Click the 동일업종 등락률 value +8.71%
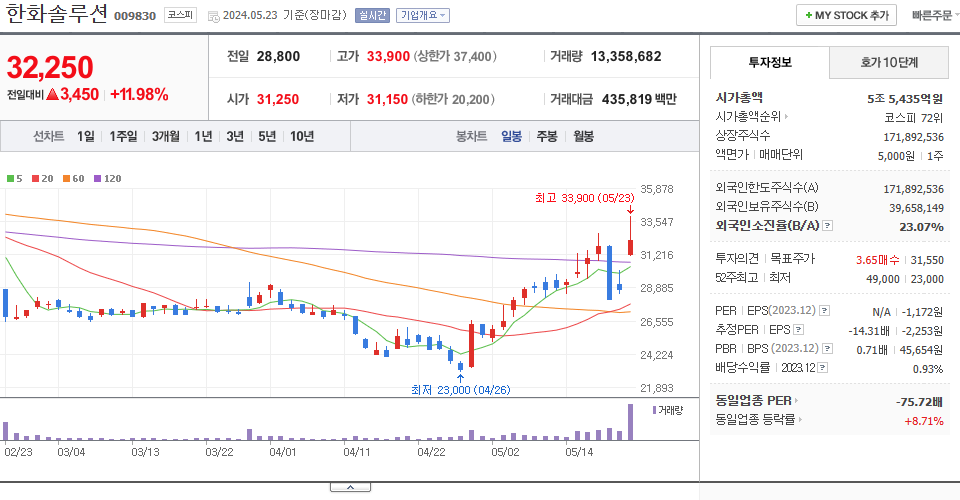Screen dimensions: 960x500 point(923,421)
